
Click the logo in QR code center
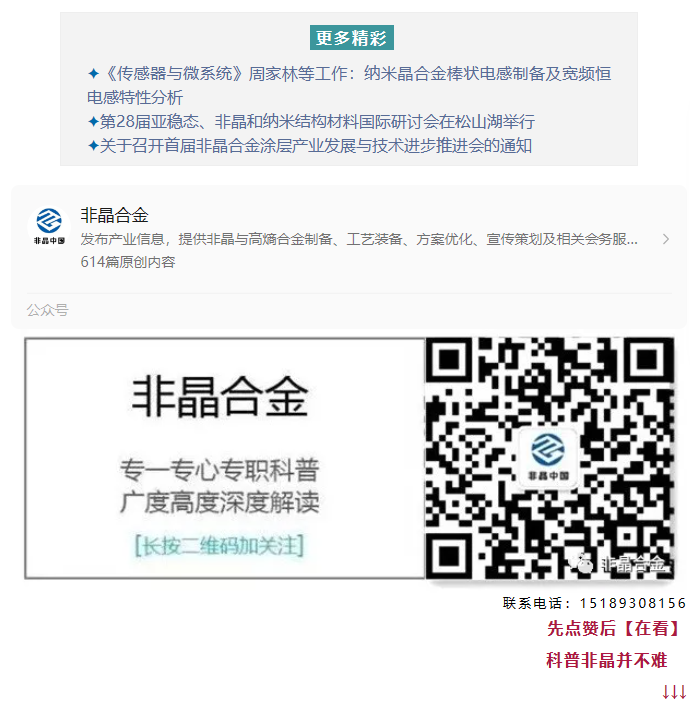click(x=548, y=459)
